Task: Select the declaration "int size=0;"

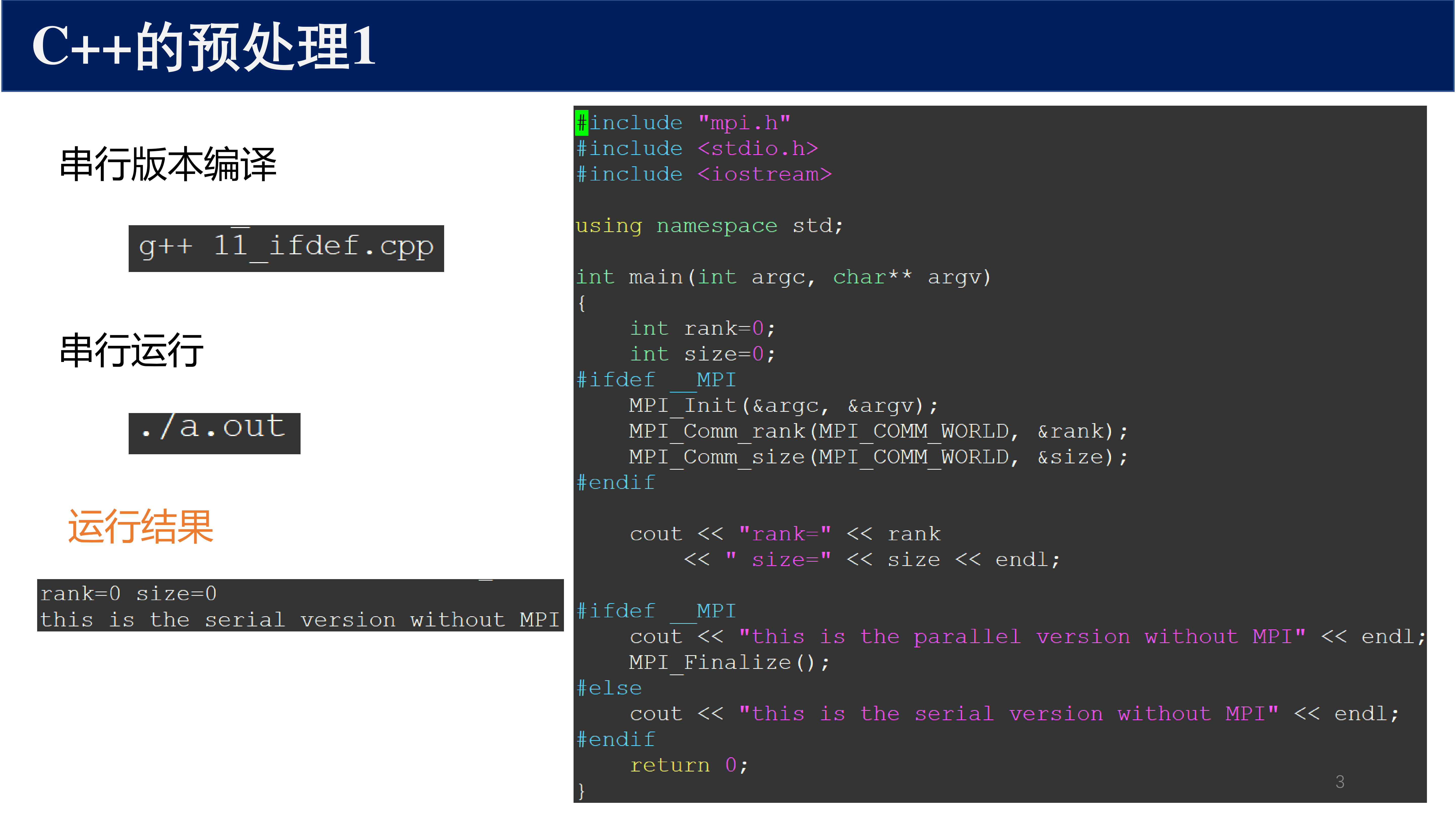Action: point(702,354)
